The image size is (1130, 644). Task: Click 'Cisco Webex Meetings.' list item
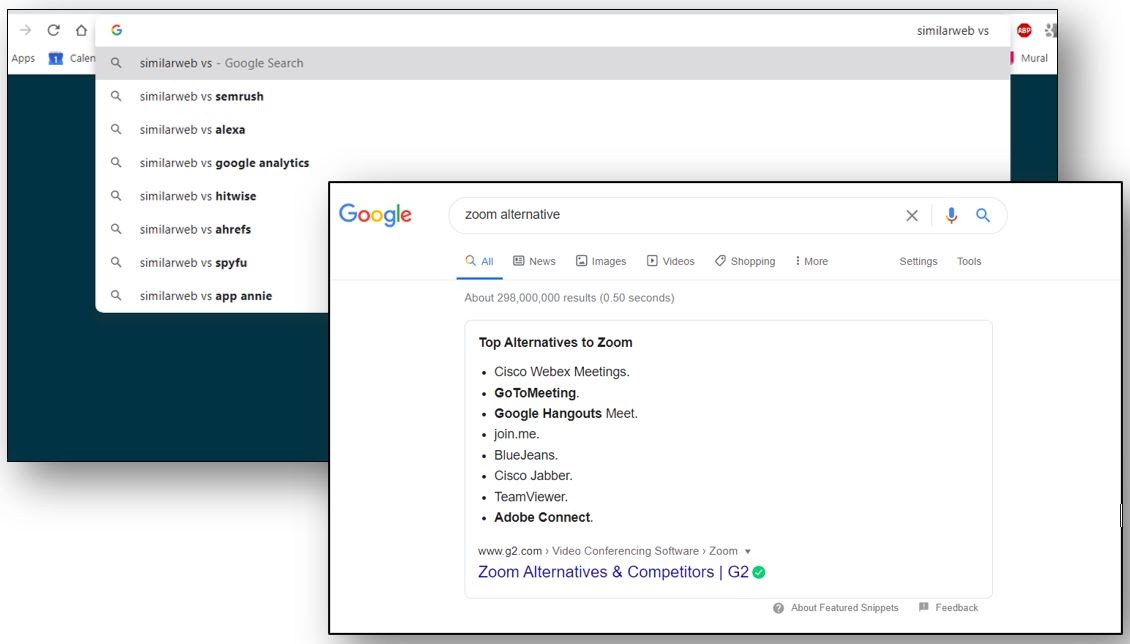tap(561, 372)
